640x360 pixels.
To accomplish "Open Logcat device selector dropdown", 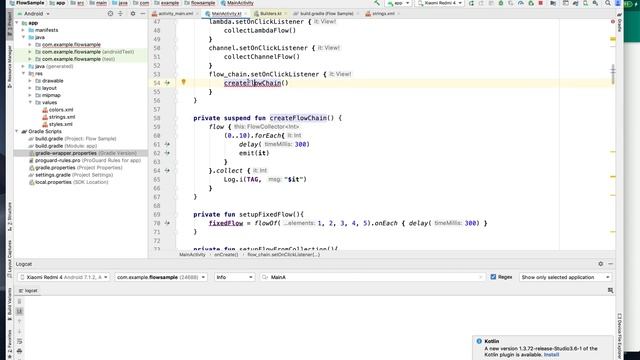I will coord(63,277).
